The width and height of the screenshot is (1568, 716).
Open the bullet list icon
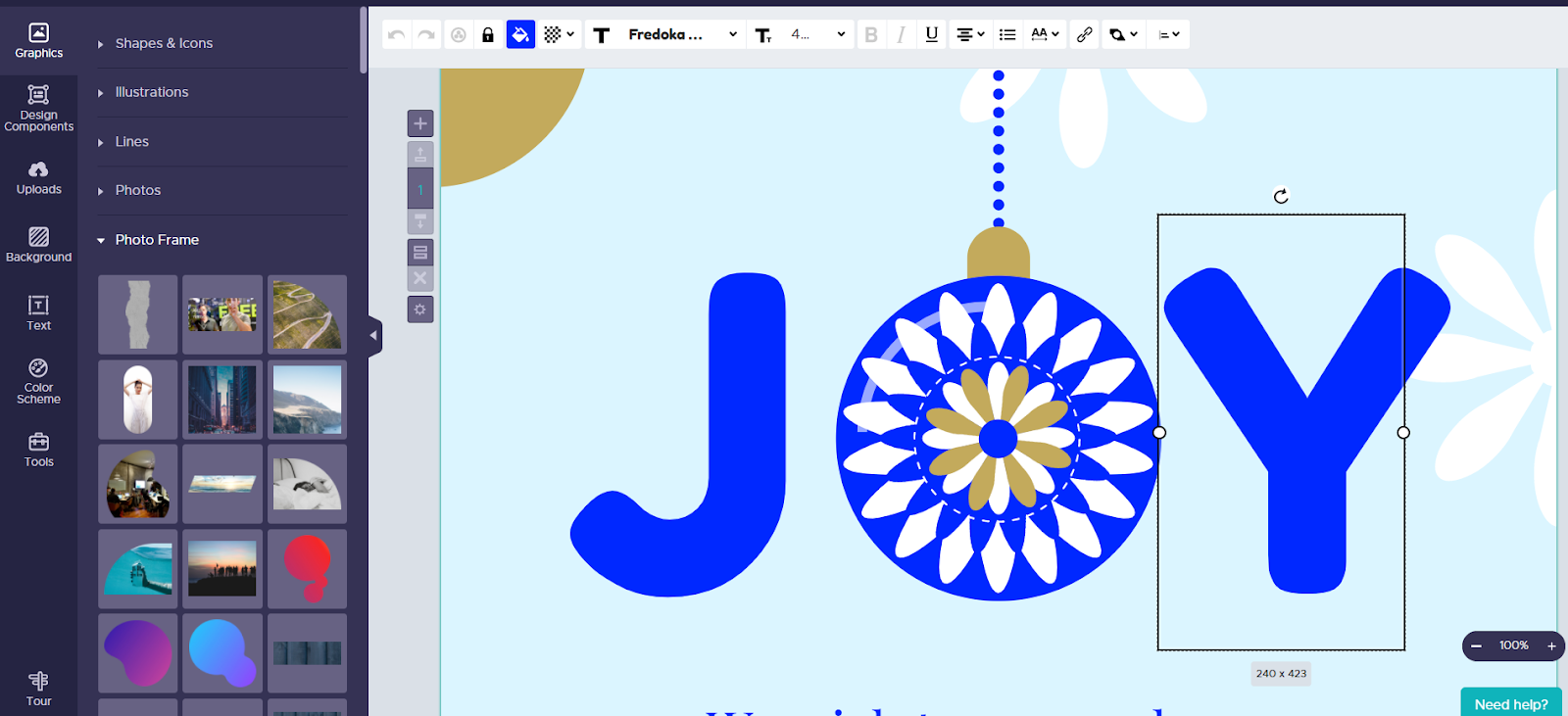(x=1007, y=34)
